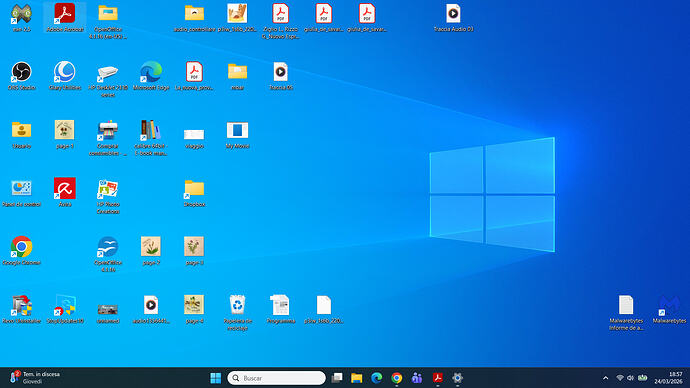Open the Adobe Acrobat desktop shortcut

65,17
